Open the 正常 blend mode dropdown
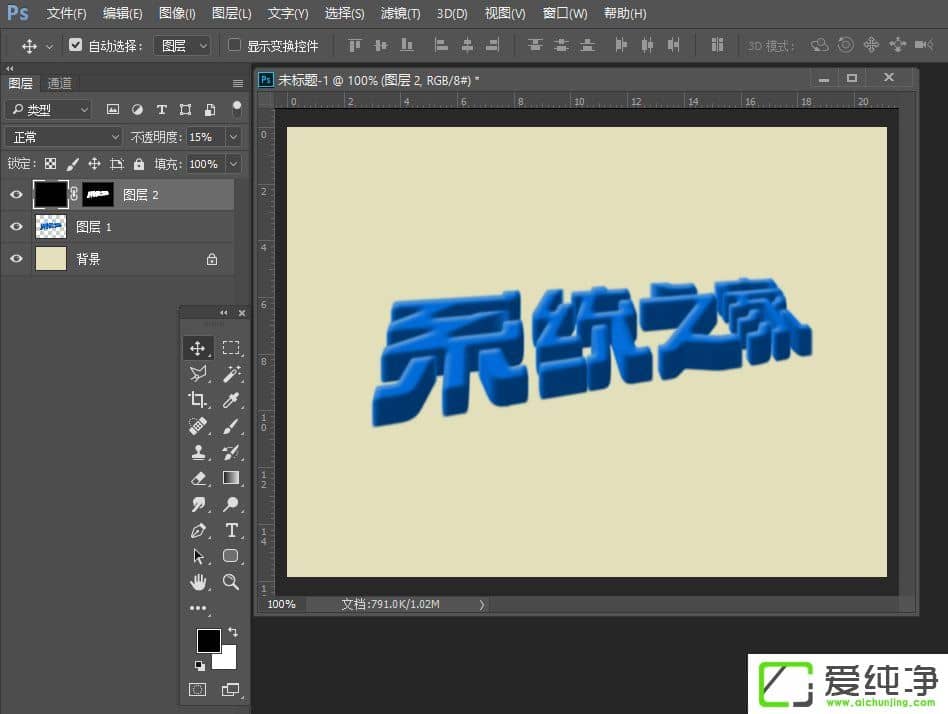Image resolution: width=948 pixels, height=714 pixels. [x=63, y=137]
